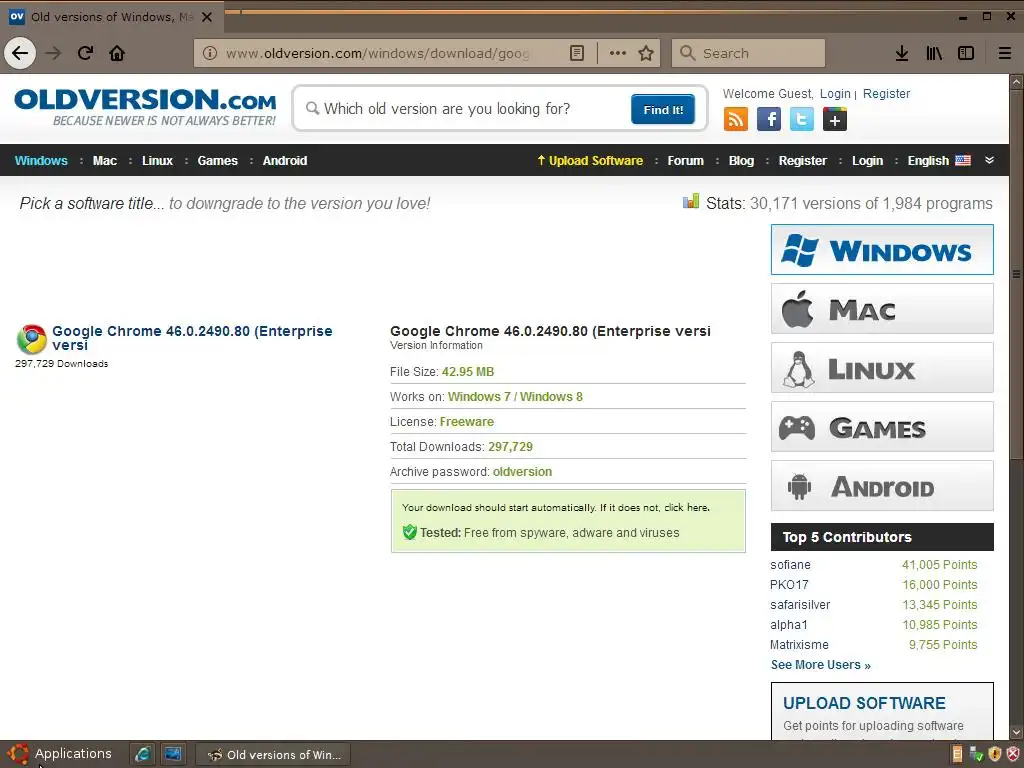
Task: Click See More Users link
Action: pyautogui.click(x=820, y=665)
